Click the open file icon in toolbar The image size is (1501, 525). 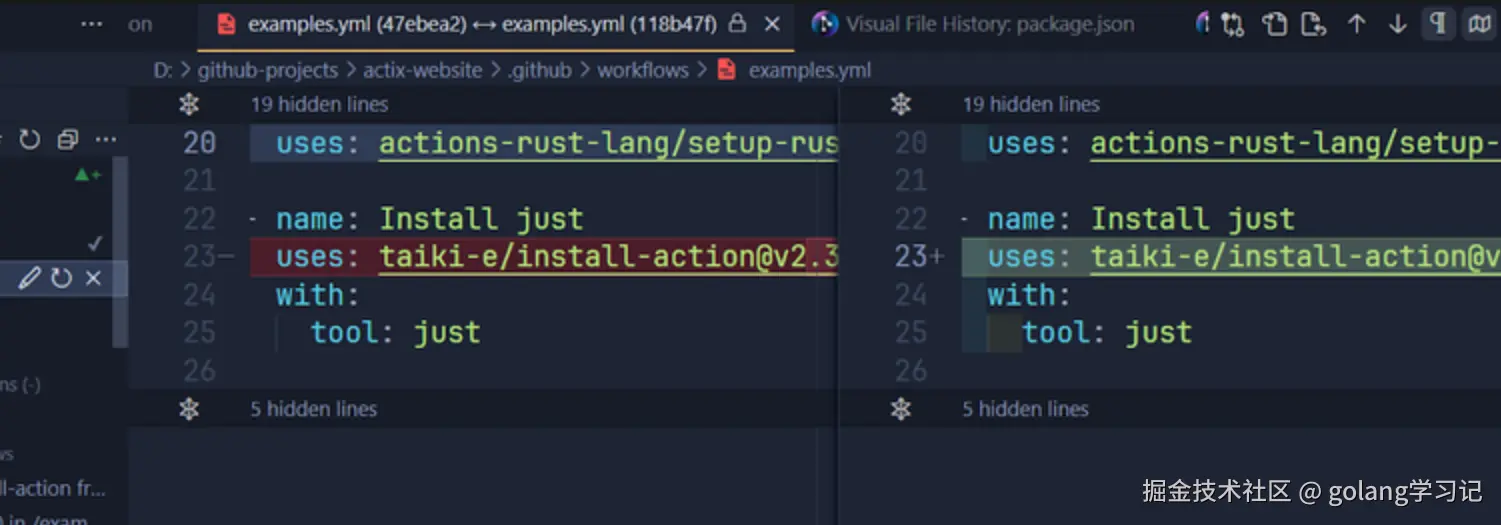point(1274,24)
